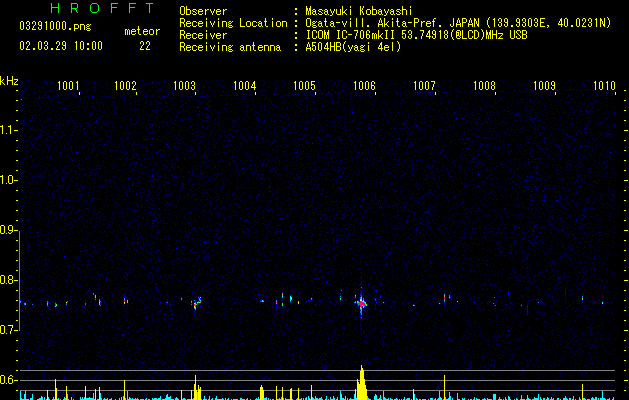Screen dimensions: 629x400
Task: Click the meteor count value 22
Action: pyautogui.click(x=145, y=46)
